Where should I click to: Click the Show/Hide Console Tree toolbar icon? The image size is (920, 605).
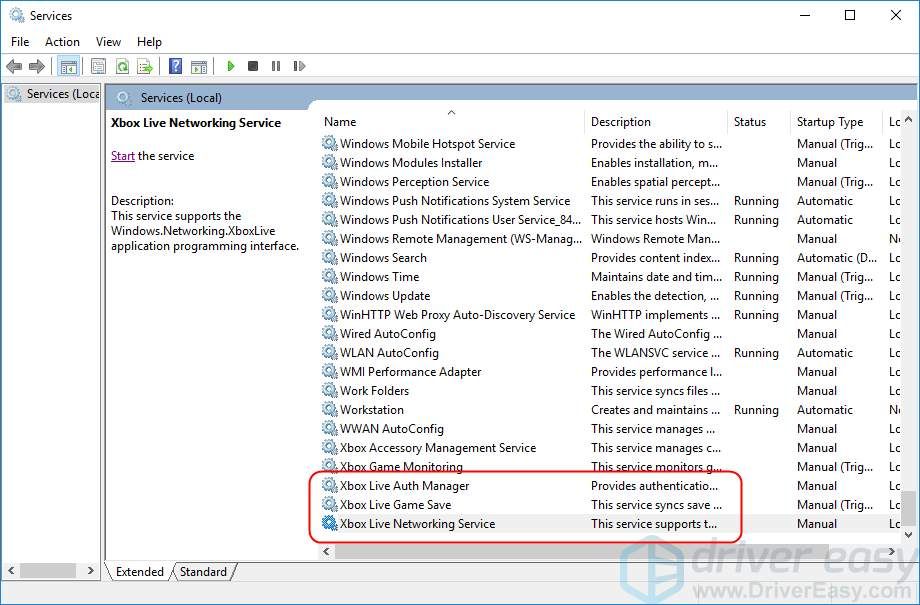coord(68,66)
